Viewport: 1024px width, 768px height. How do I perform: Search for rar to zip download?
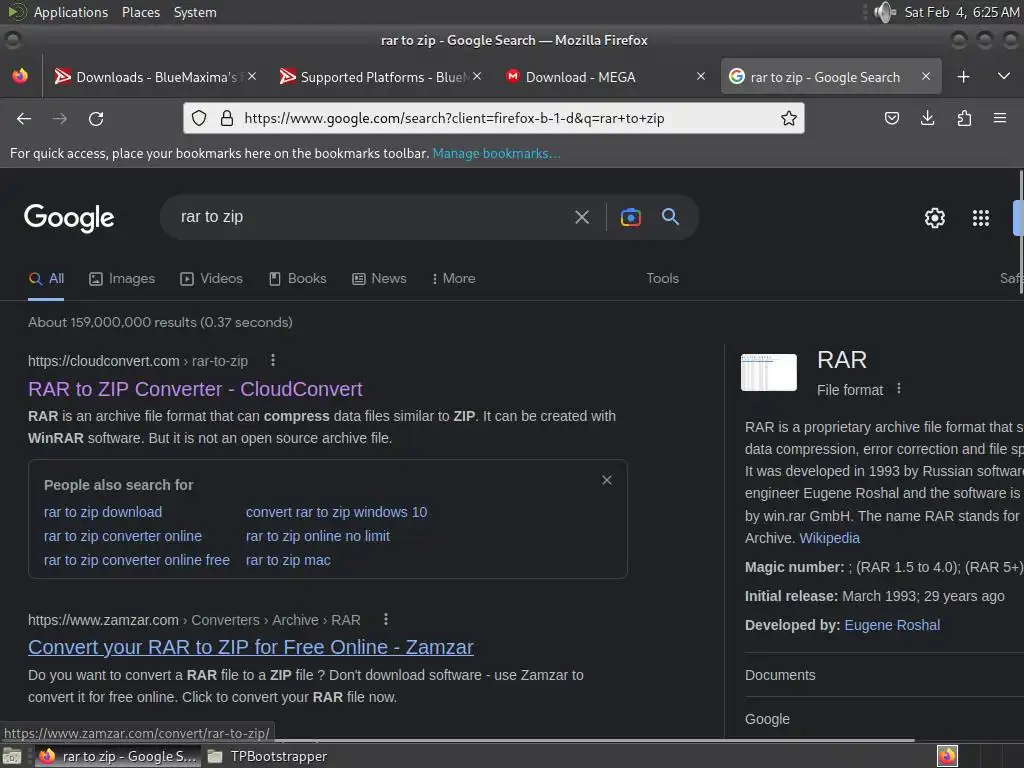[103, 512]
